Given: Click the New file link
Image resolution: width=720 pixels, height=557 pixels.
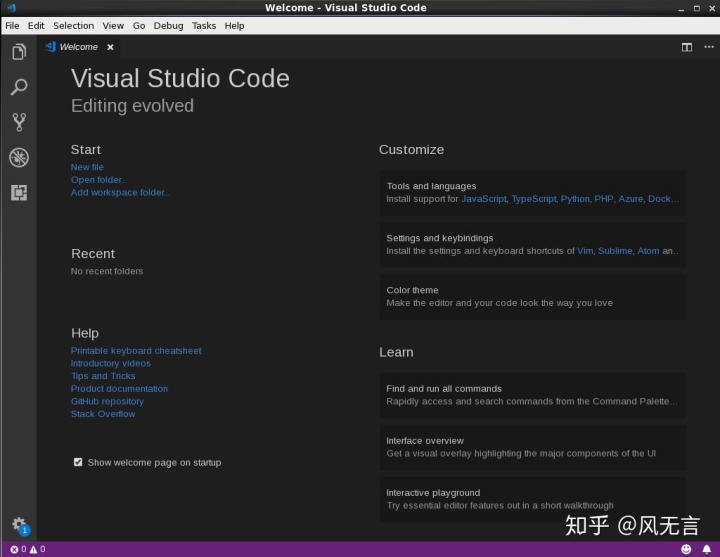Looking at the screenshot, I should (x=87, y=167).
